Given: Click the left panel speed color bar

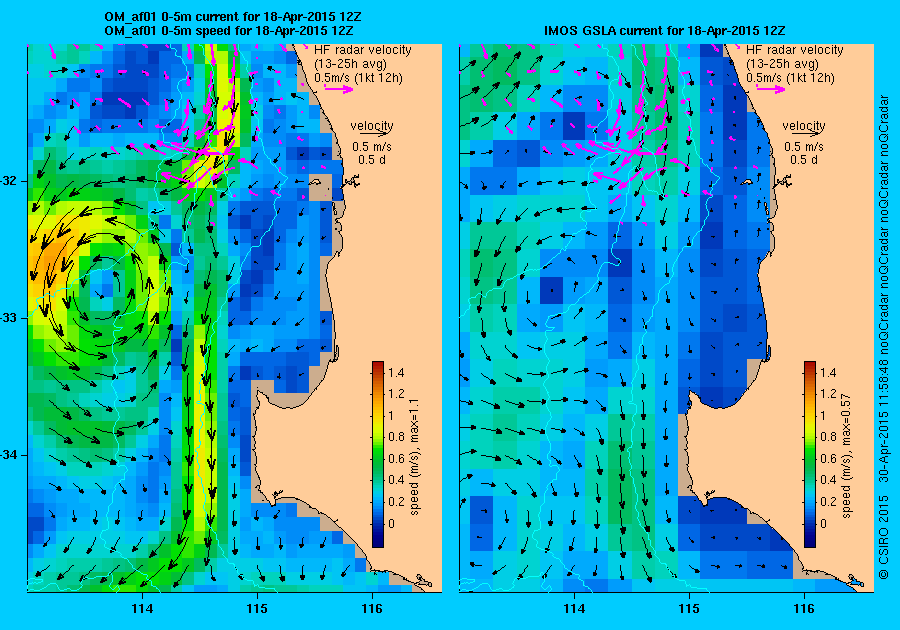Looking at the screenshot, I should 378,454.
